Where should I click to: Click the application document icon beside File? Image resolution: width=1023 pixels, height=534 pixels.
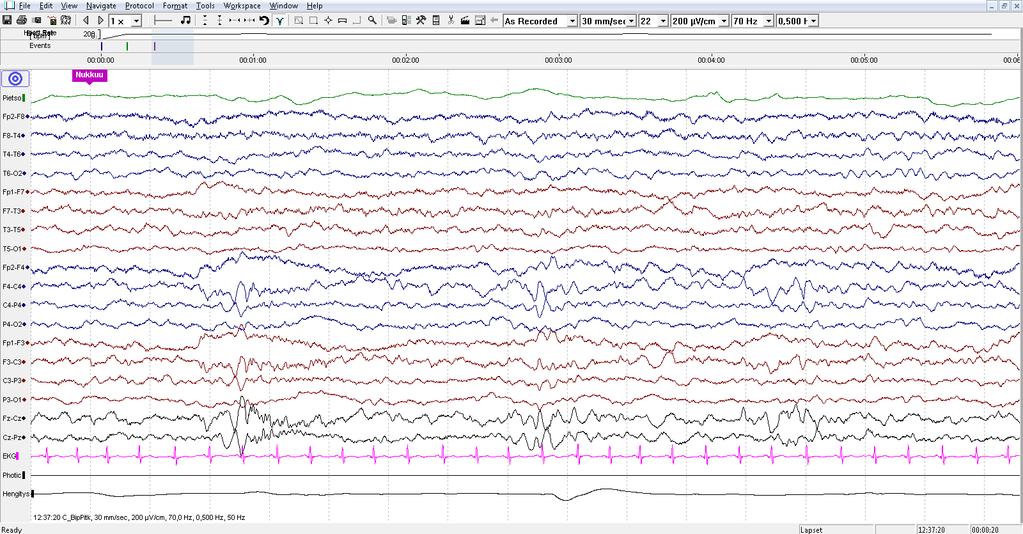[x=9, y=5]
